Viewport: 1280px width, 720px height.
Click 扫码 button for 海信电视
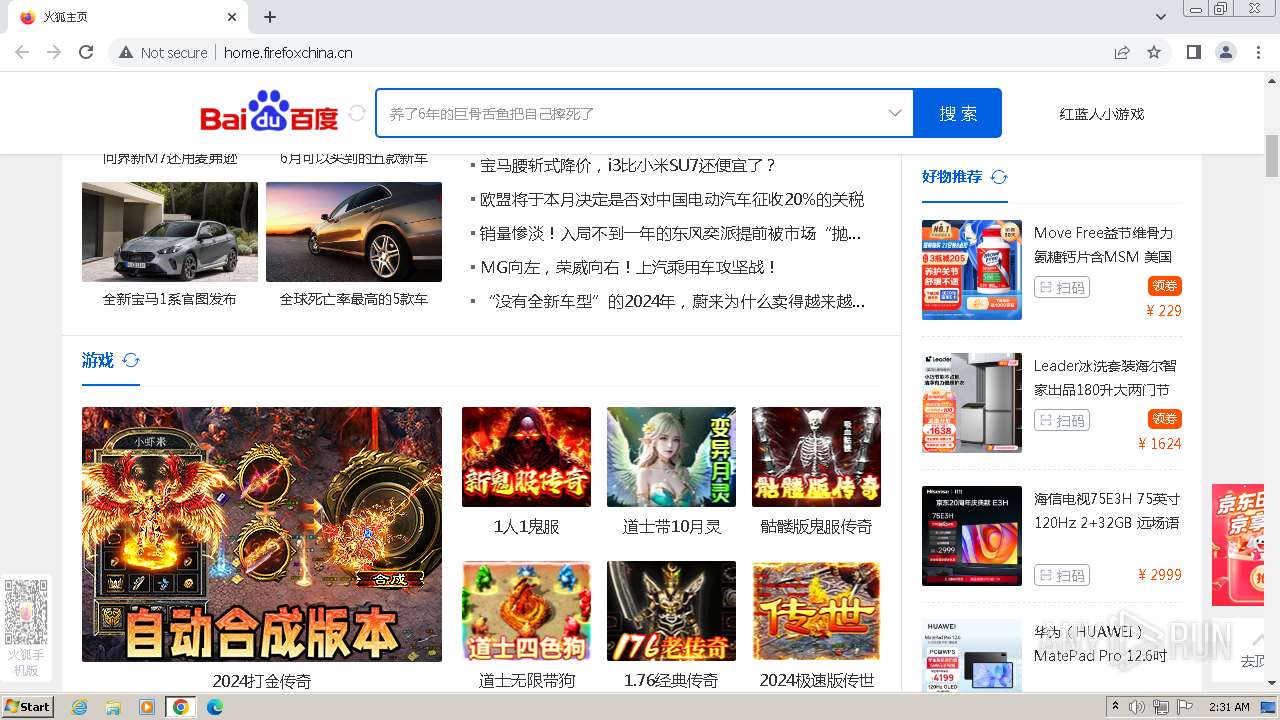pos(1062,576)
